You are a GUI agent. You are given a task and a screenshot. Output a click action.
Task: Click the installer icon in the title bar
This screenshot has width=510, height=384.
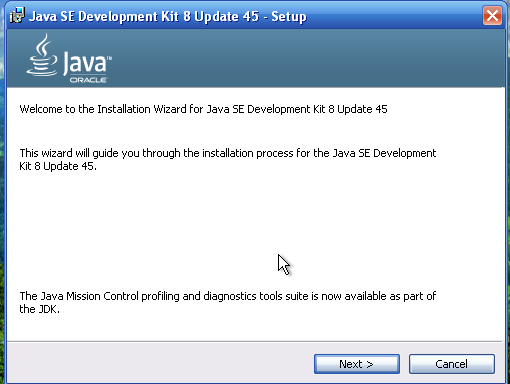[17, 15]
